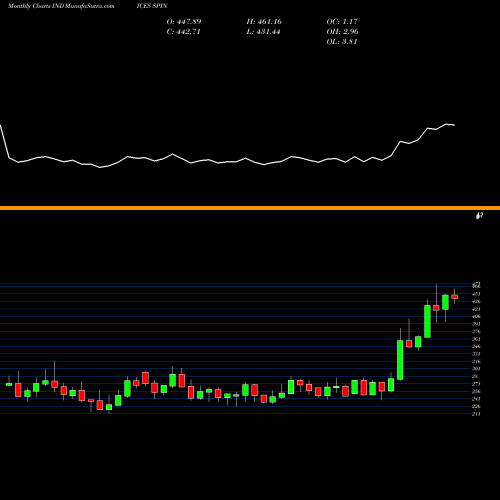Screen dimensions: 500x500
Task: Select the low value 'L: 431.44'
Action: tap(263, 32)
